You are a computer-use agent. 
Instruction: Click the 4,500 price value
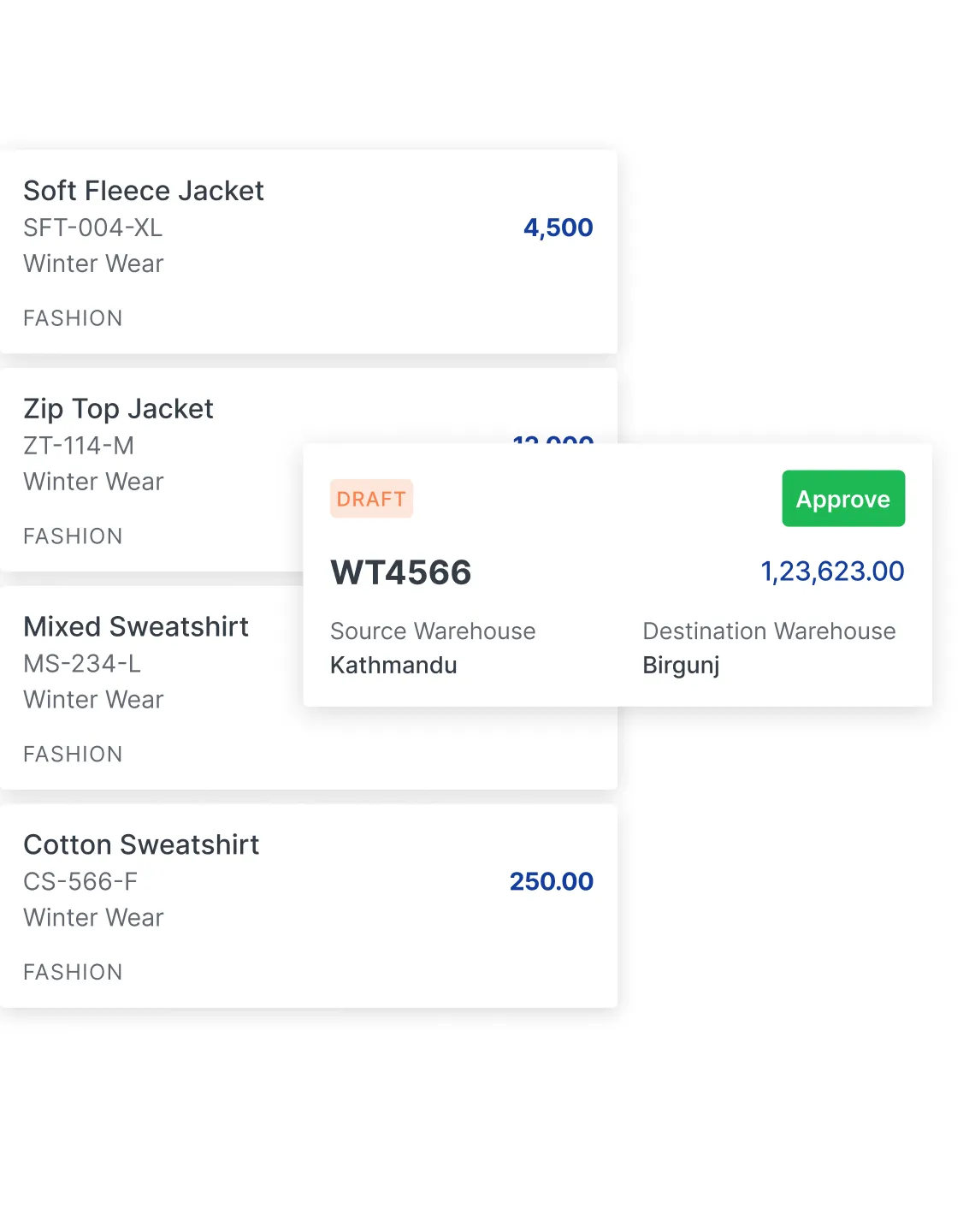[558, 228]
